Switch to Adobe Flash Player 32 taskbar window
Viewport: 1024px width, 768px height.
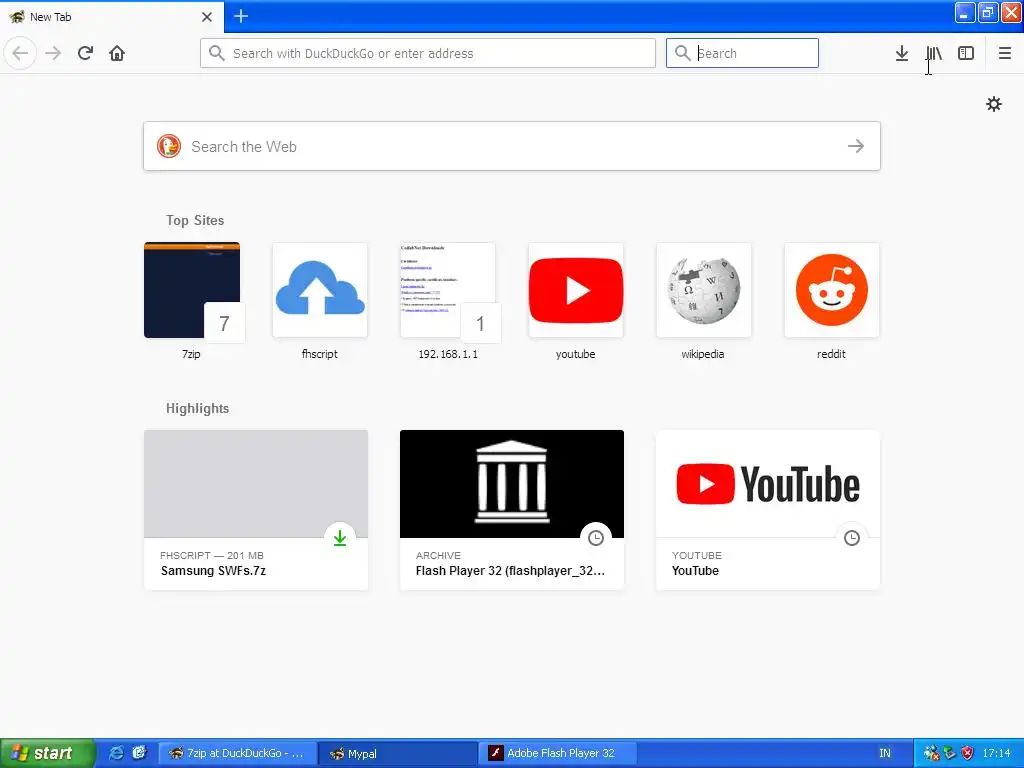click(x=558, y=753)
